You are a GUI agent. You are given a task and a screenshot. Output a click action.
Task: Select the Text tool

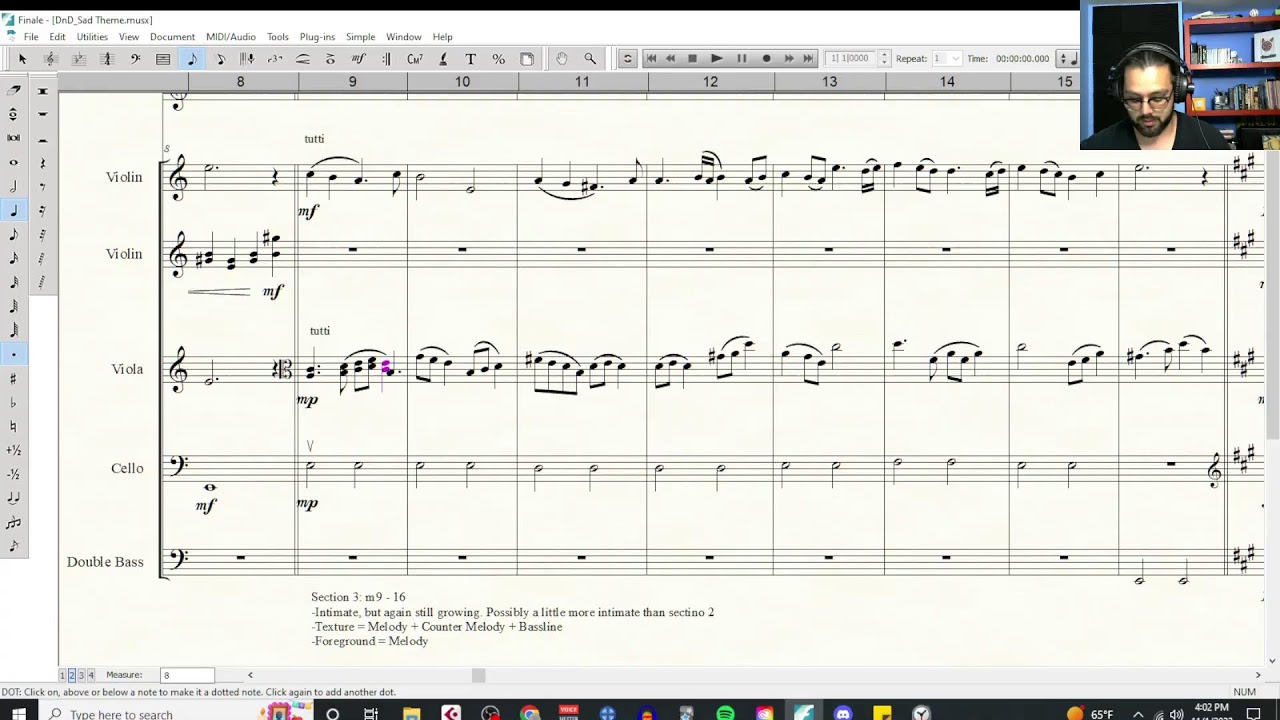tap(470, 59)
